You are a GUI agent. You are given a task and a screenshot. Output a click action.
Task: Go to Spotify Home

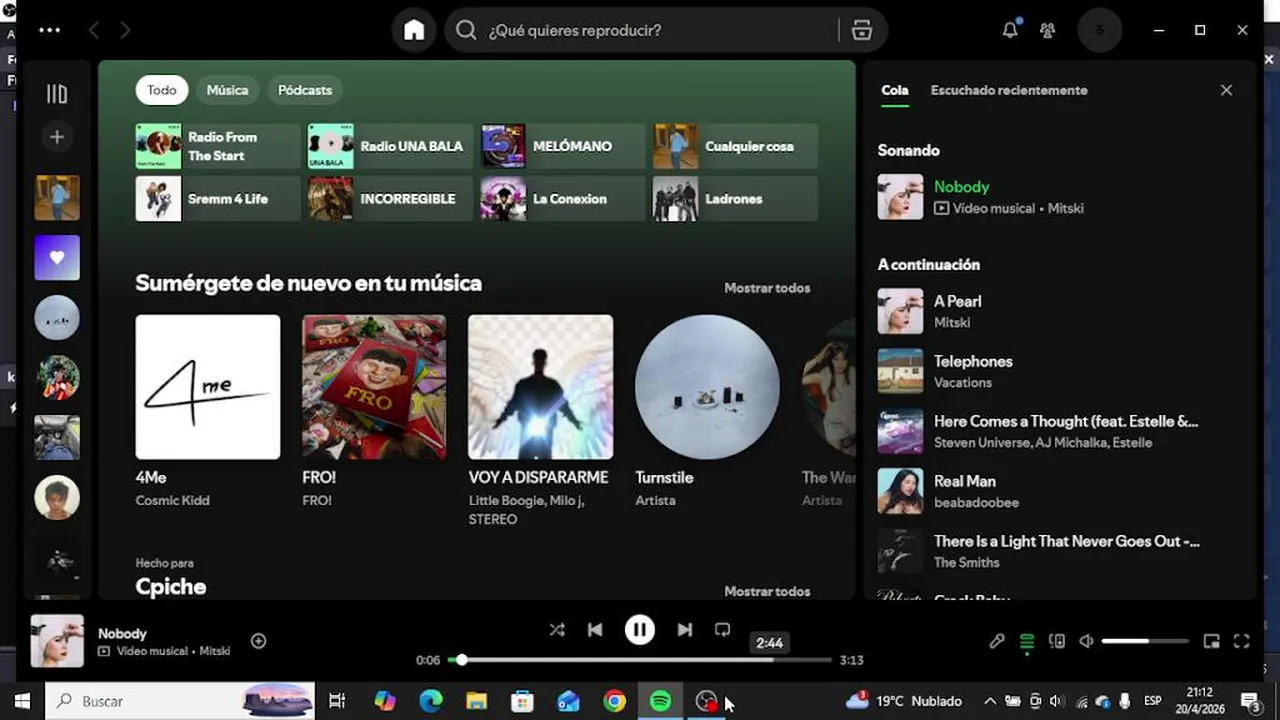coord(414,30)
